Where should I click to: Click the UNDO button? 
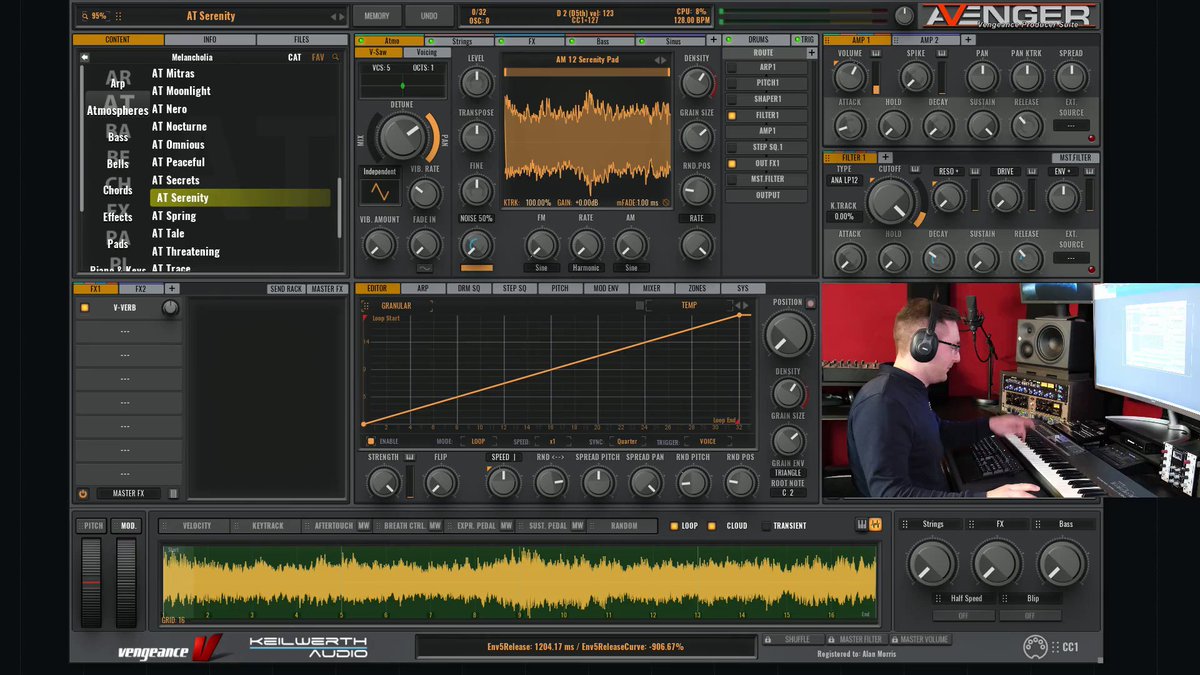pos(429,16)
